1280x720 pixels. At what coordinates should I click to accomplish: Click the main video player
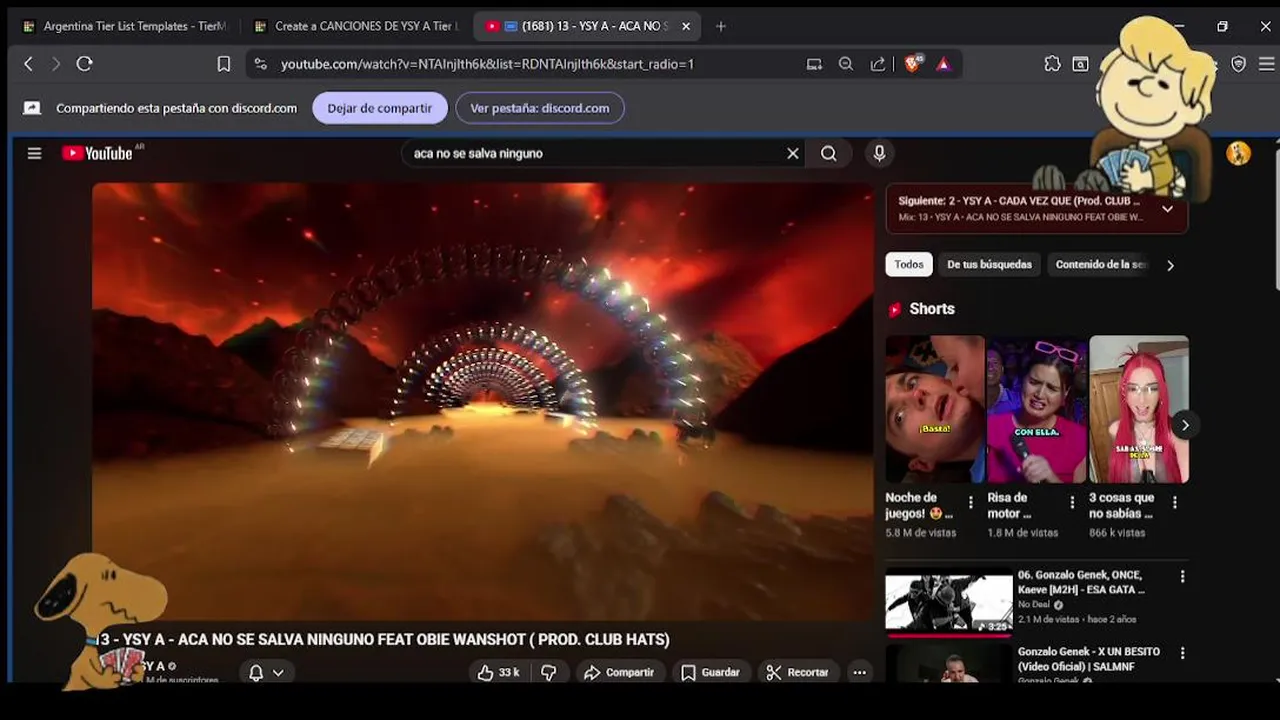coord(483,401)
